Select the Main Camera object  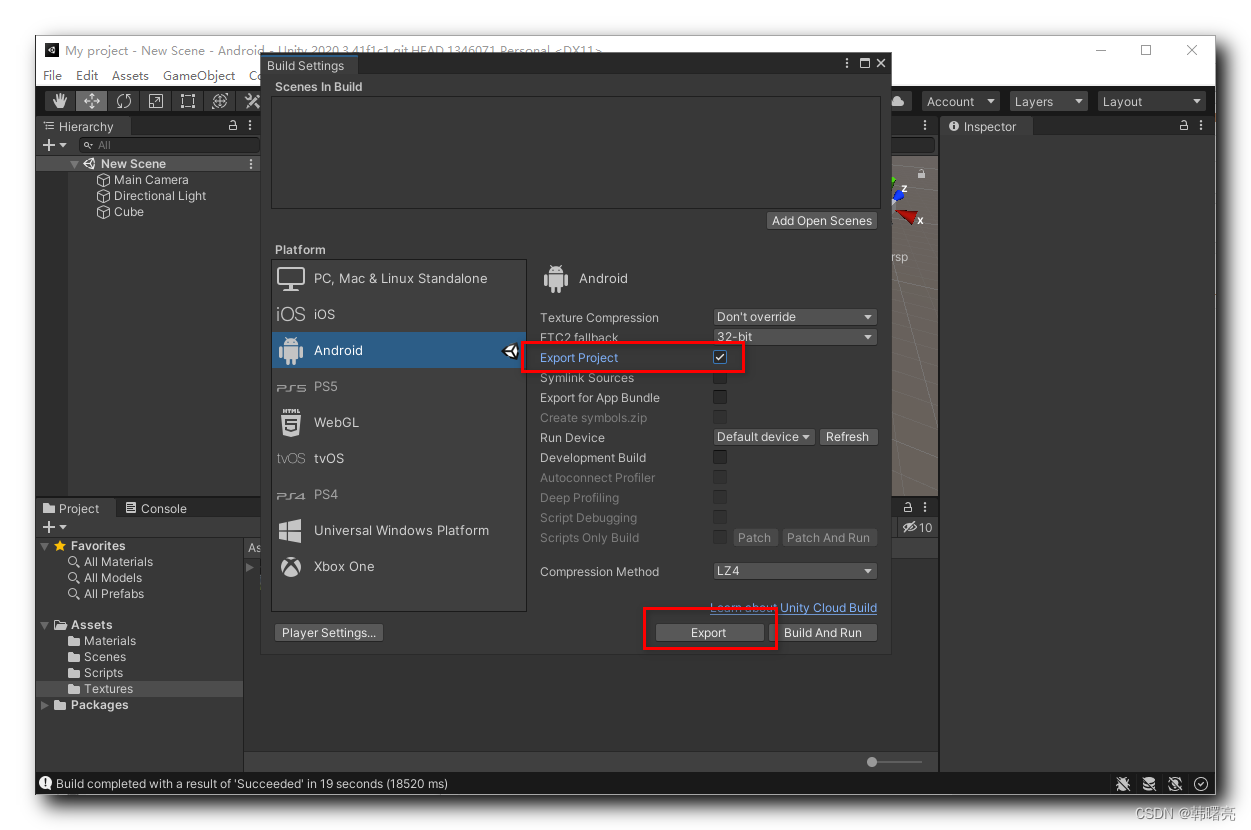pos(149,180)
